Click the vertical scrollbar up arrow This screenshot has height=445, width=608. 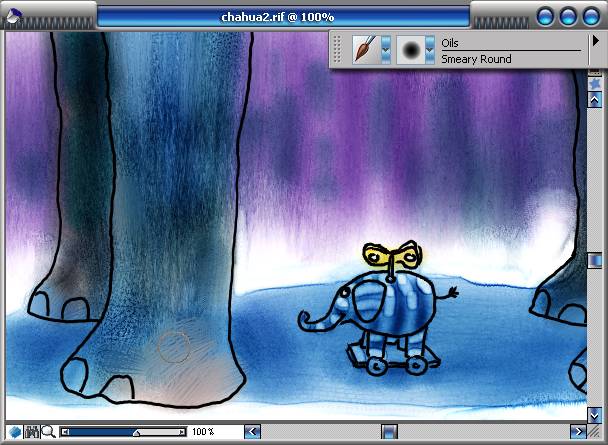594,100
